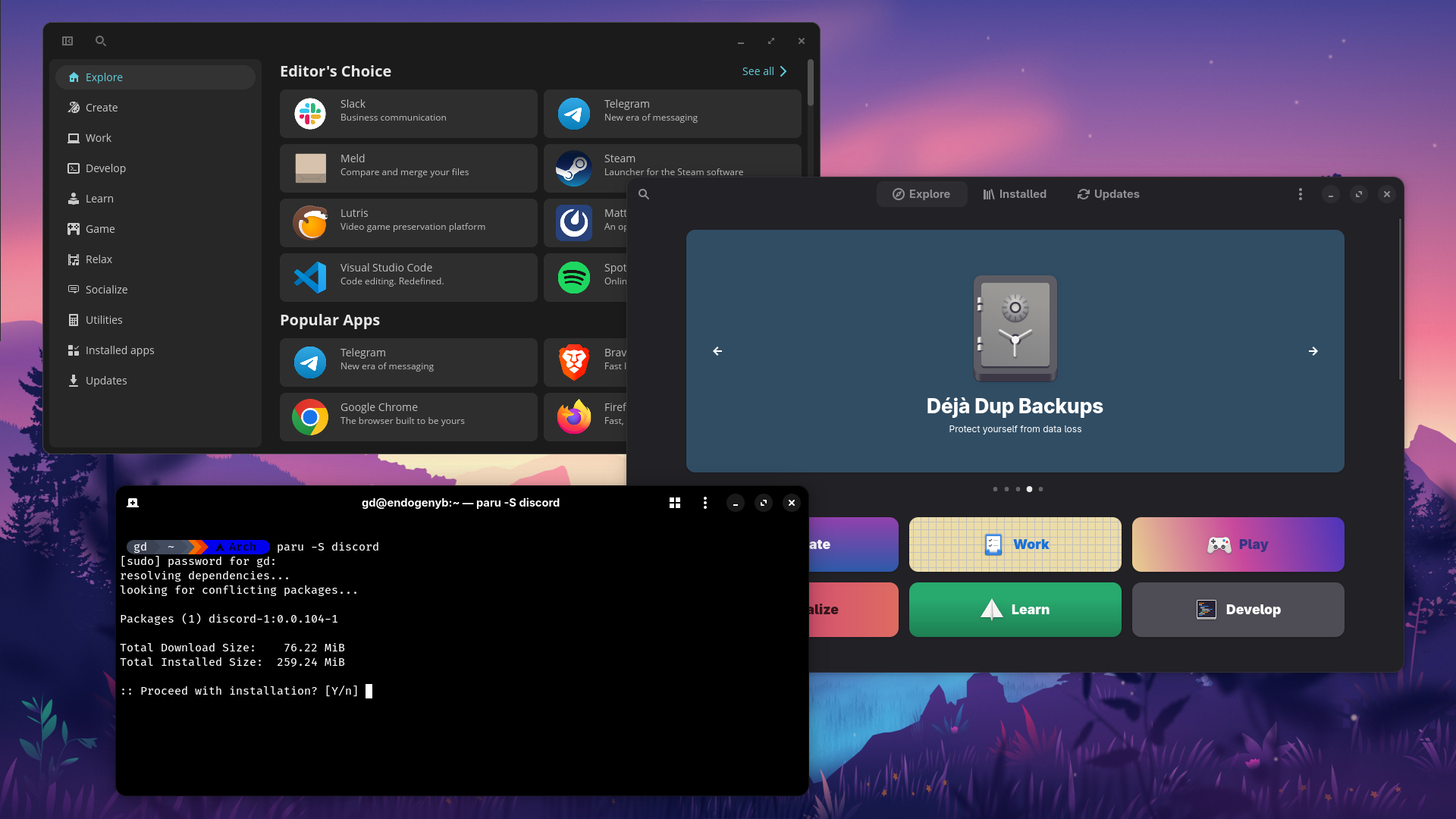Minimize the terminal window

point(736,503)
